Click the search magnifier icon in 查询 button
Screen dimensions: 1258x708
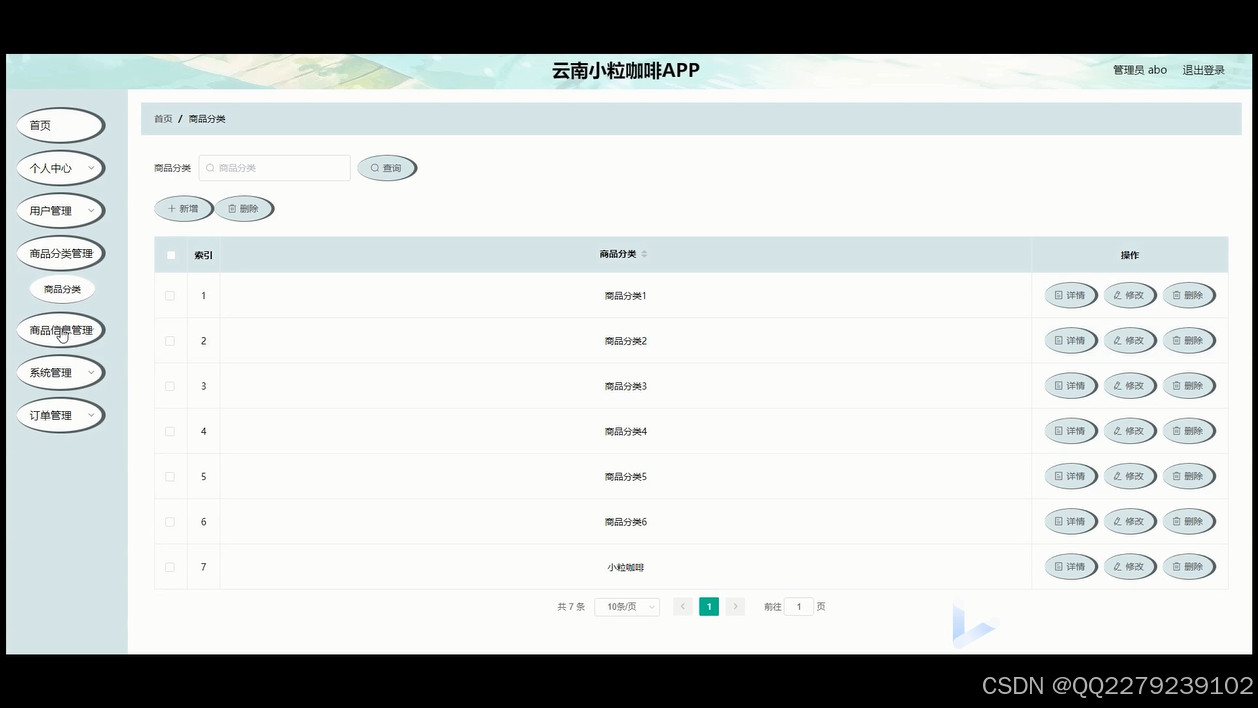pos(374,167)
